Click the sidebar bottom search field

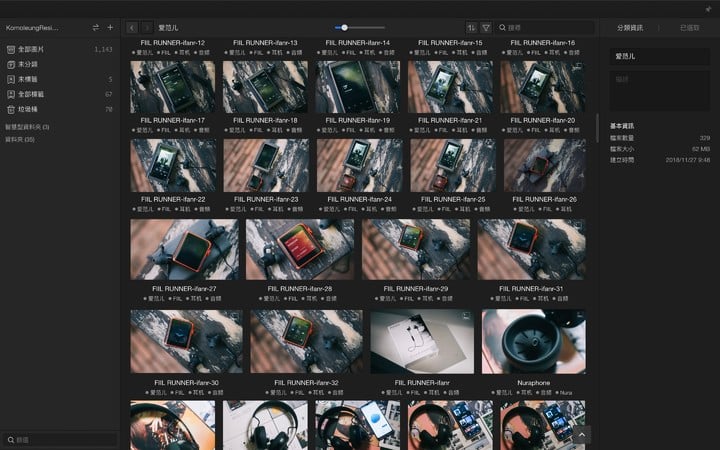[x=60, y=439]
